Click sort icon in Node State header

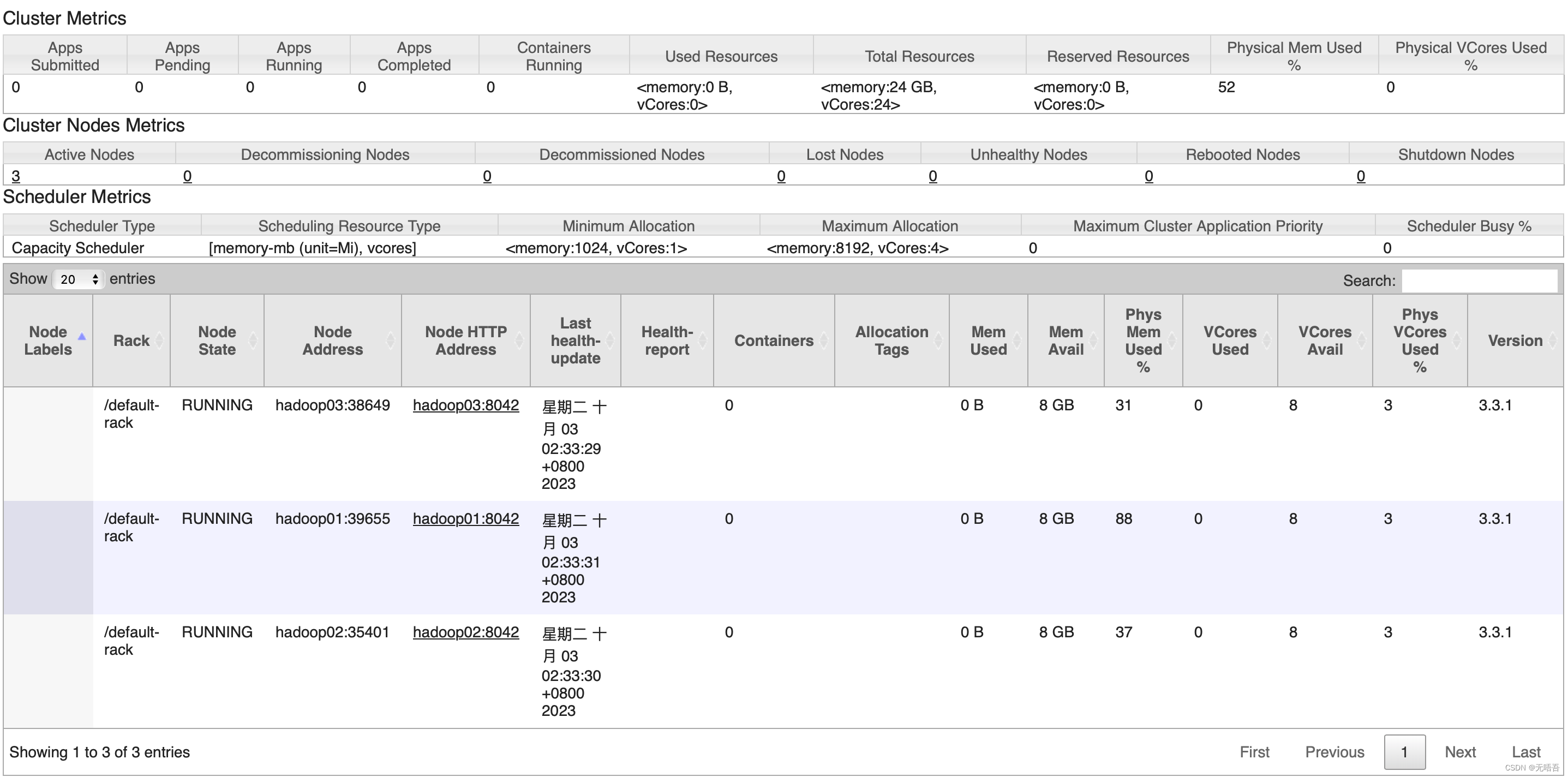tap(253, 340)
